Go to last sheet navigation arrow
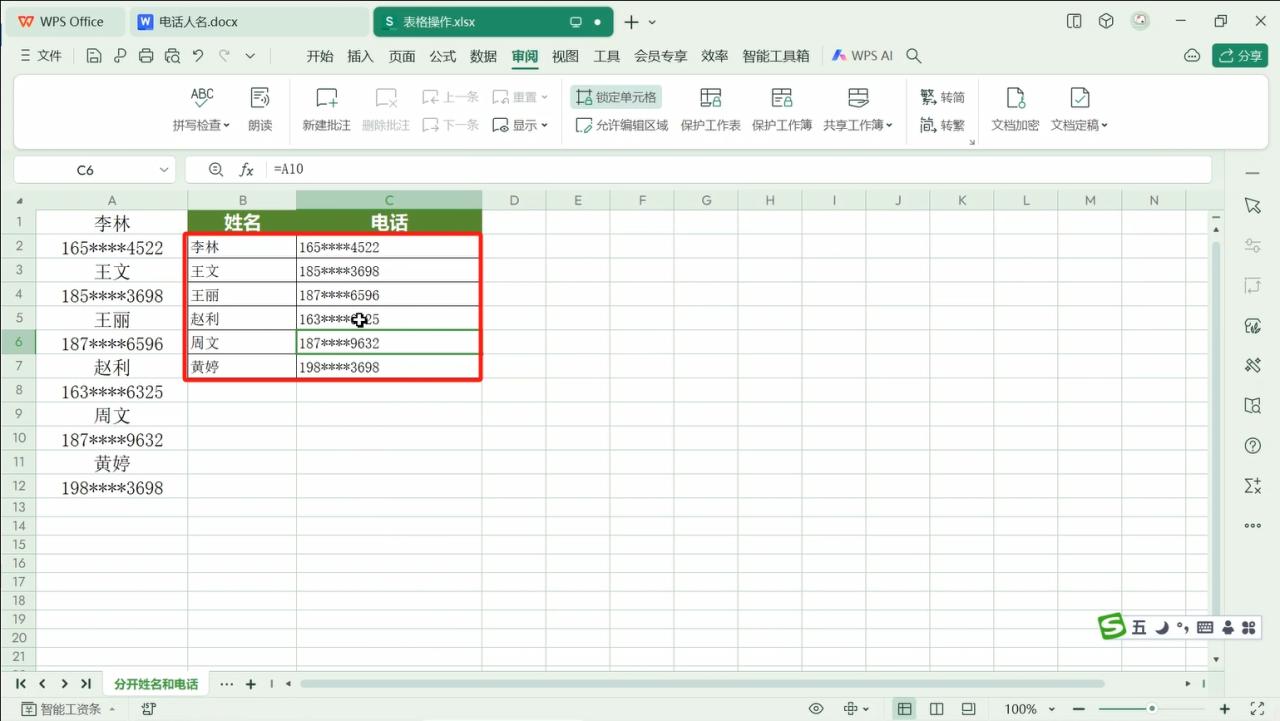 pos(86,684)
